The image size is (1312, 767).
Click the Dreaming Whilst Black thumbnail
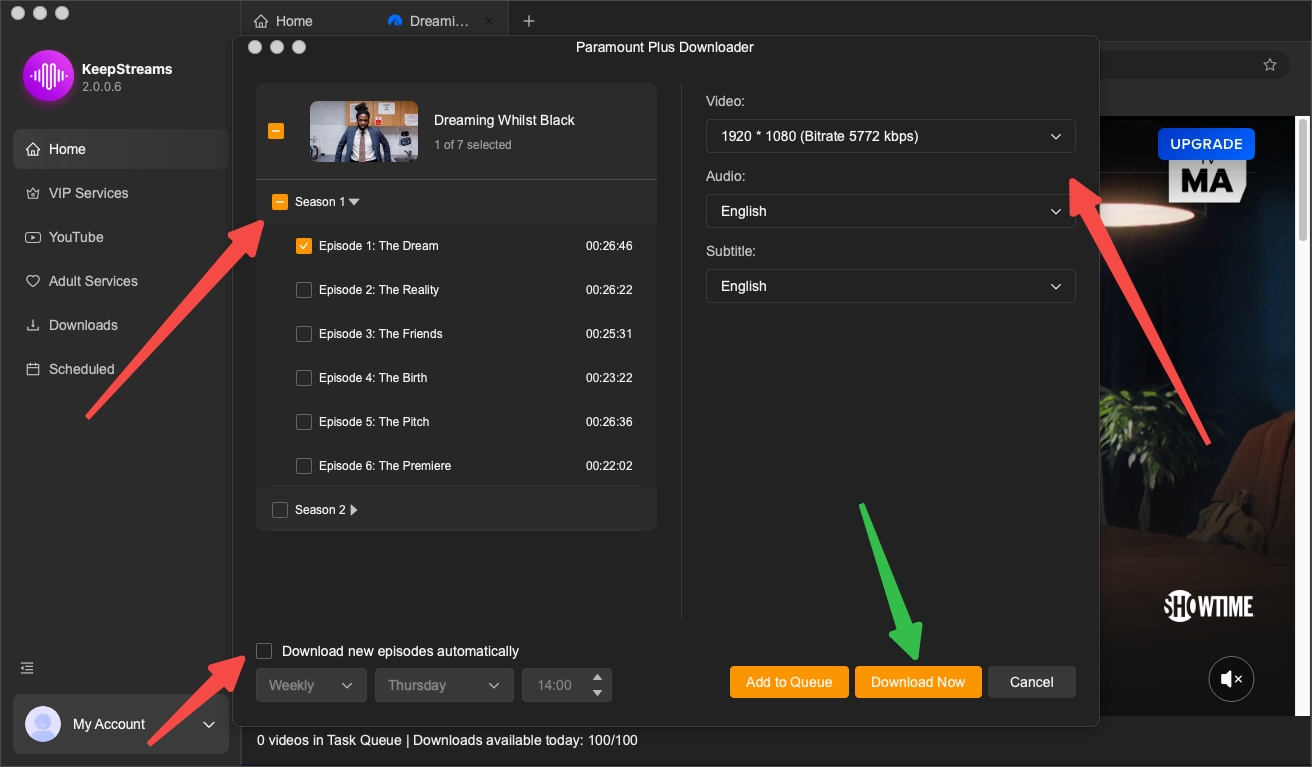pos(364,131)
